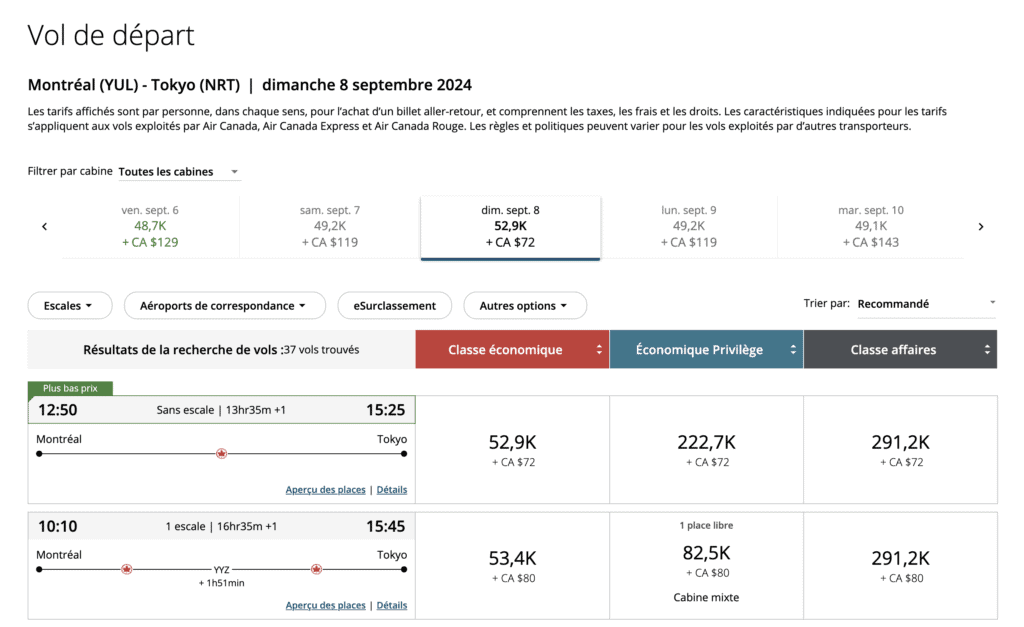1024x627 pixels.
Task: Expand the Escales filter
Action: [x=69, y=306]
